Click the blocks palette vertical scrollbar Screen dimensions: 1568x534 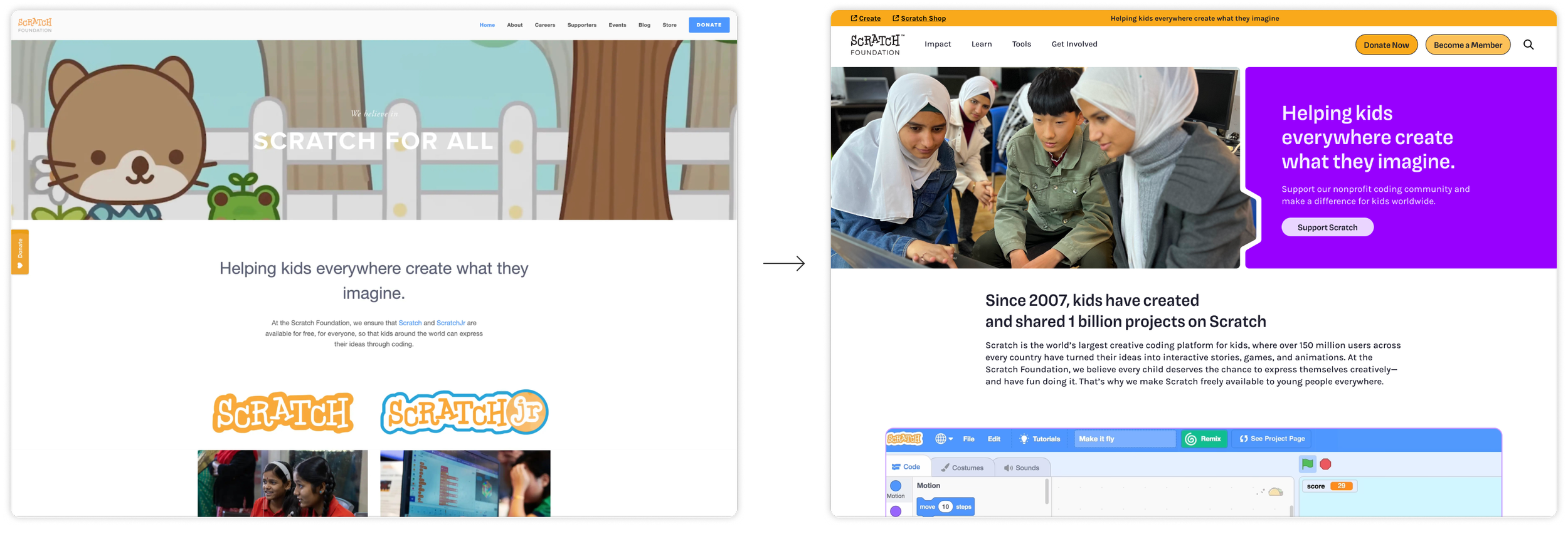pos(1046,491)
